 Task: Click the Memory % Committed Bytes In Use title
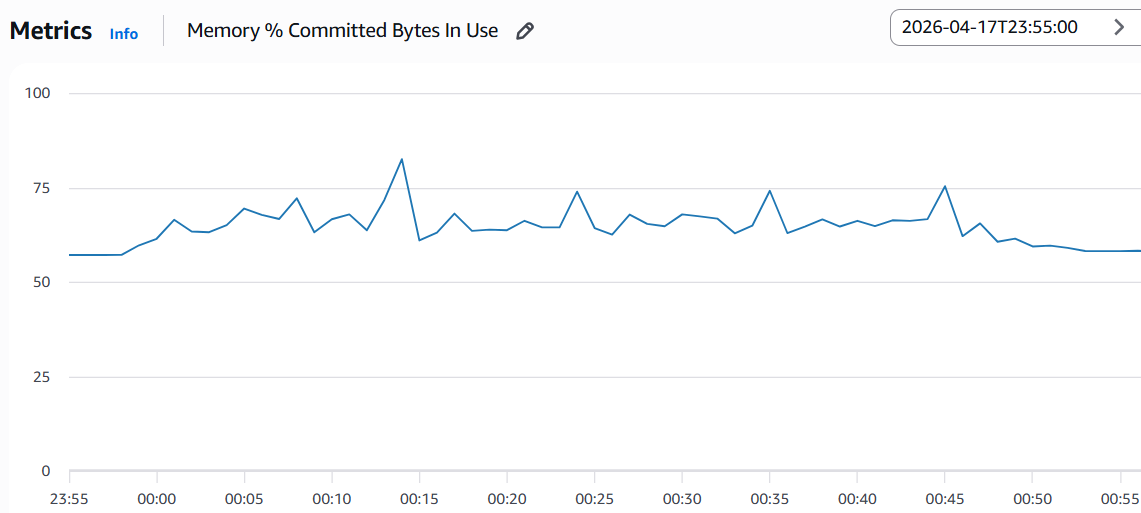tap(342, 30)
